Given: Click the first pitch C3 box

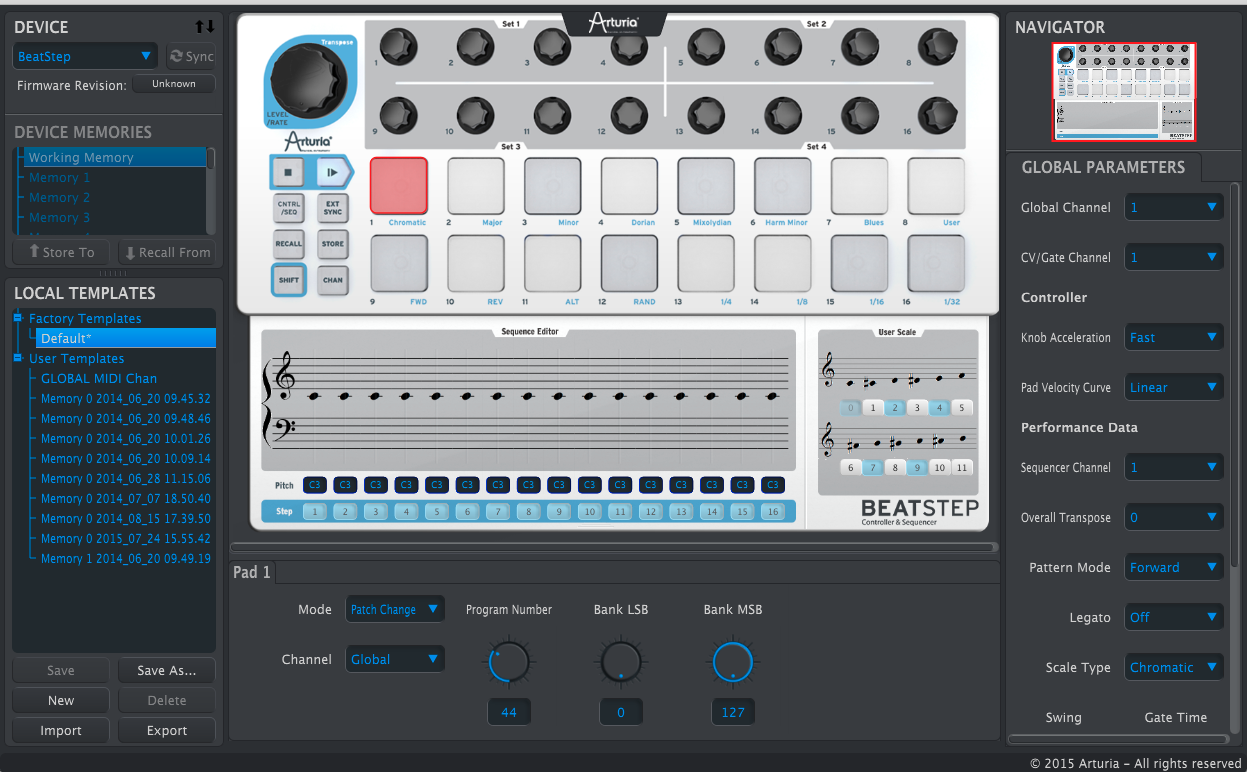Looking at the screenshot, I should (314, 485).
